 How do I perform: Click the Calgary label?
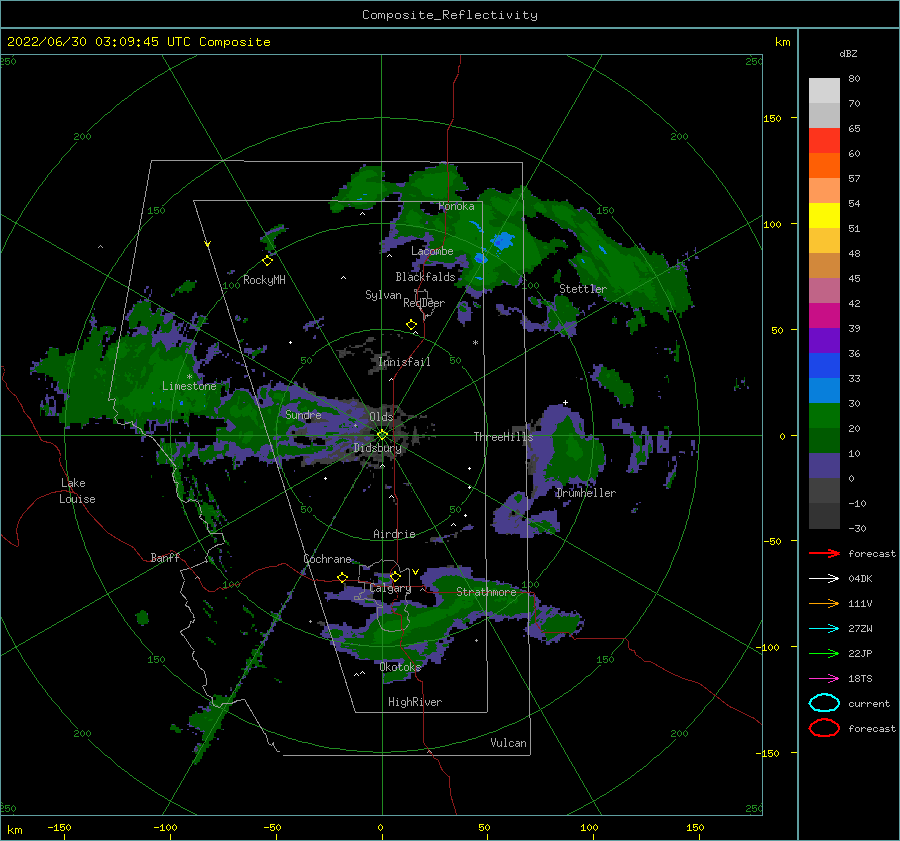[390, 588]
